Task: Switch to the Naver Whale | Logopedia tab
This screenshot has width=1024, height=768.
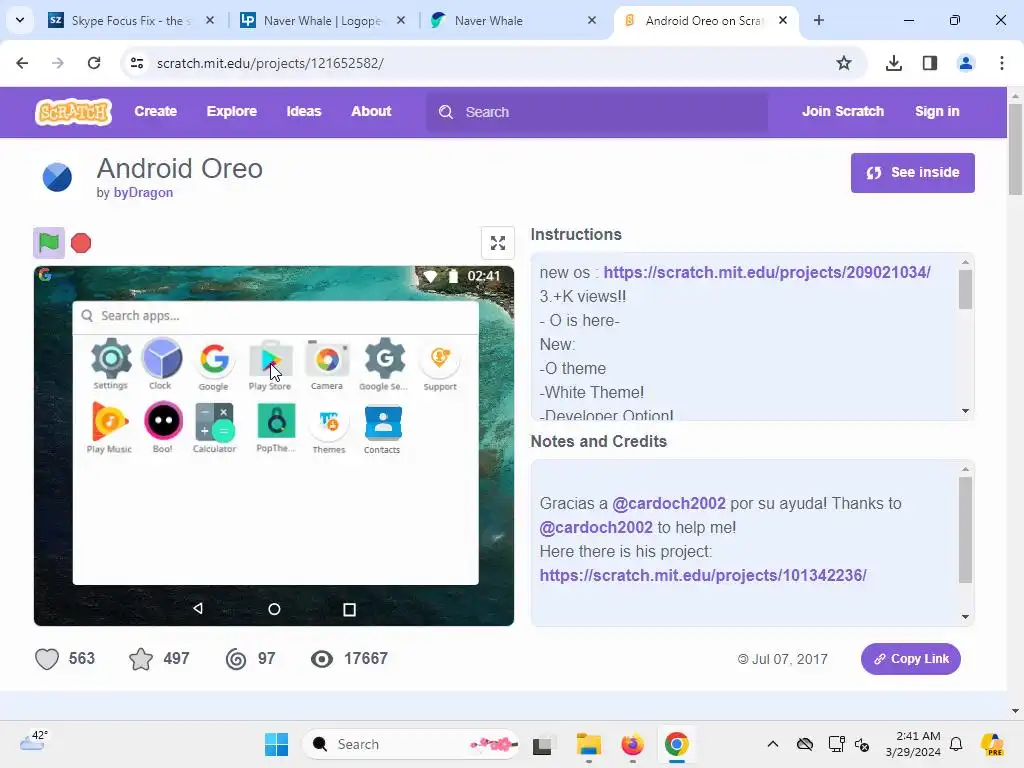Action: tap(323, 21)
